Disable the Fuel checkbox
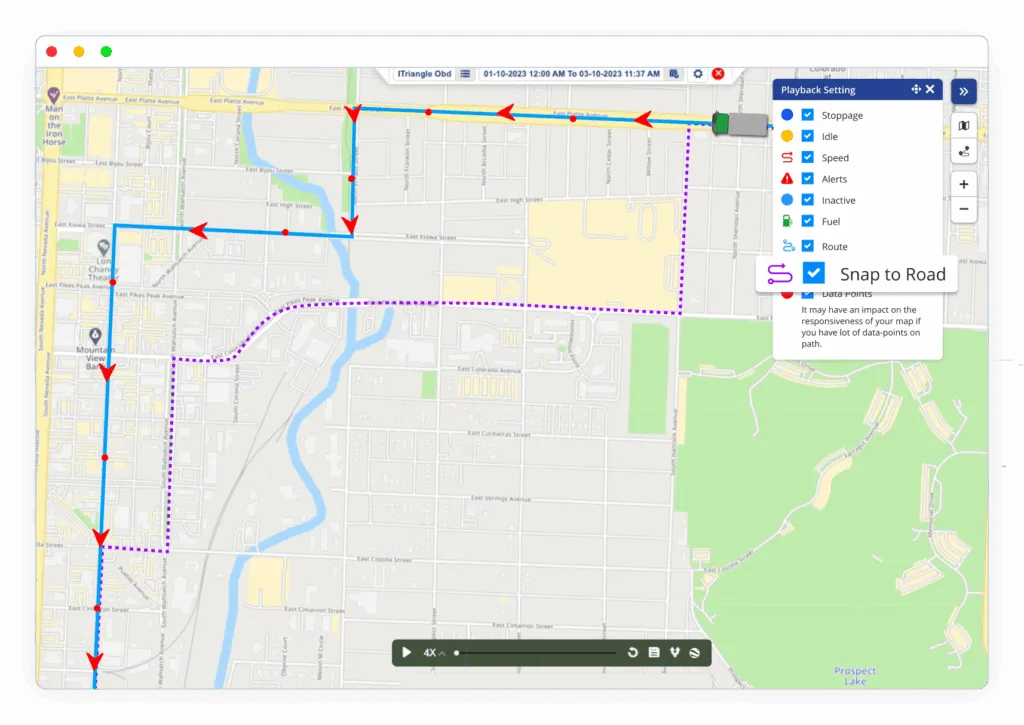Image resolution: width=1024 pixels, height=725 pixels. [x=808, y=221]
